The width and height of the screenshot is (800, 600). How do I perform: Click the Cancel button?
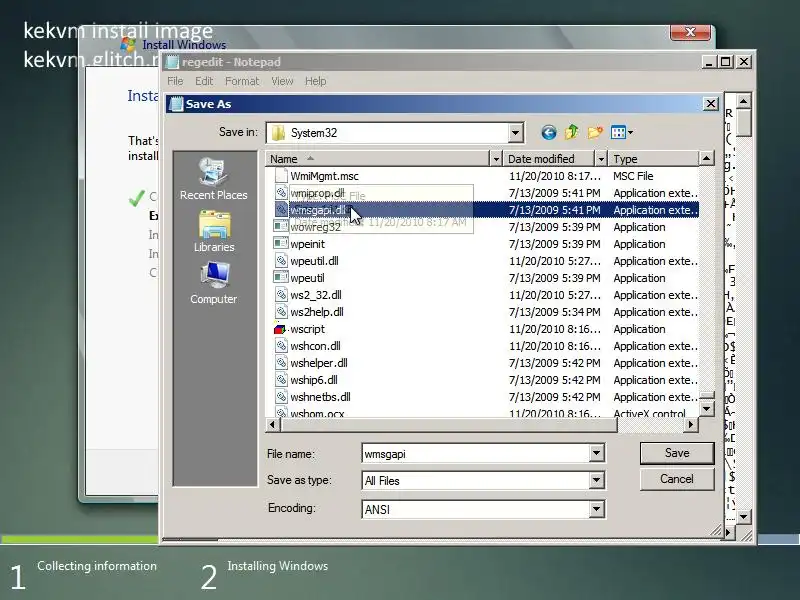click(x=677, y=479)
